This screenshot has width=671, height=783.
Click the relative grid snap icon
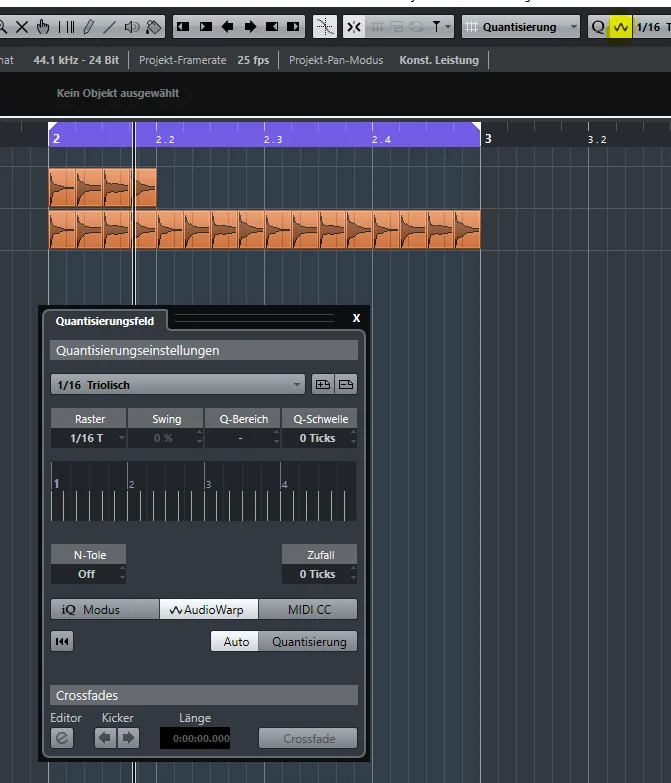click(x=397, y=26)
